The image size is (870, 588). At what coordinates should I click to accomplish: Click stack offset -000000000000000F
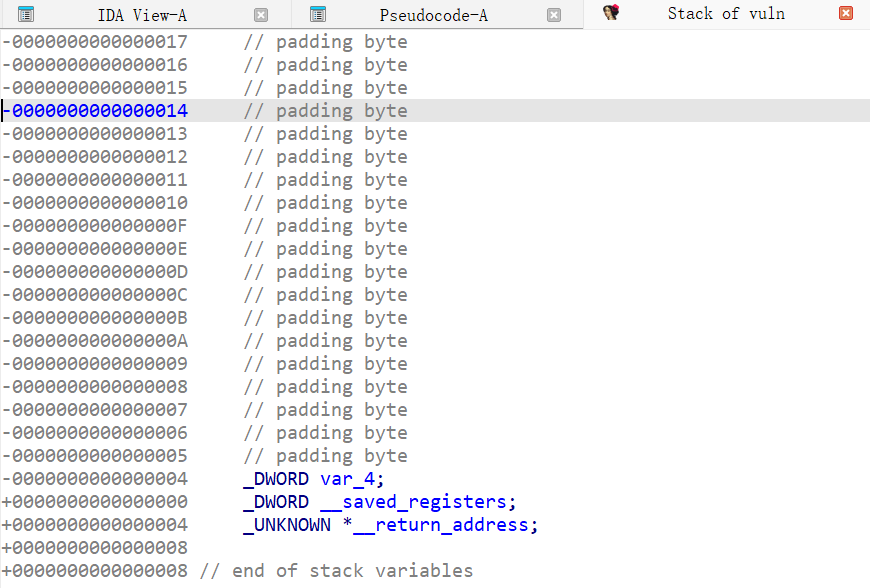tap(95, 226)
